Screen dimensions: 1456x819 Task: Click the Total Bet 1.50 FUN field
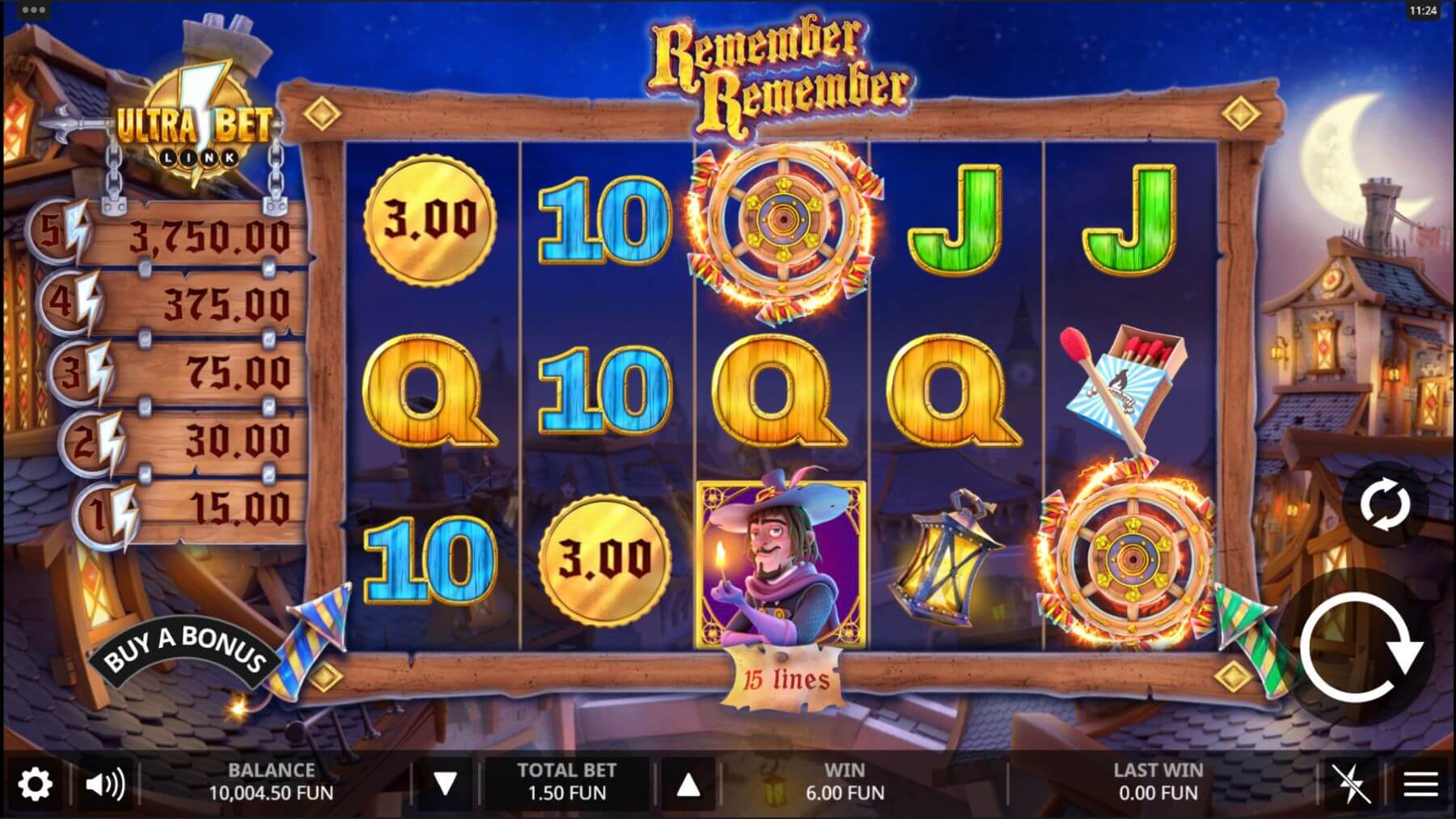567,782
